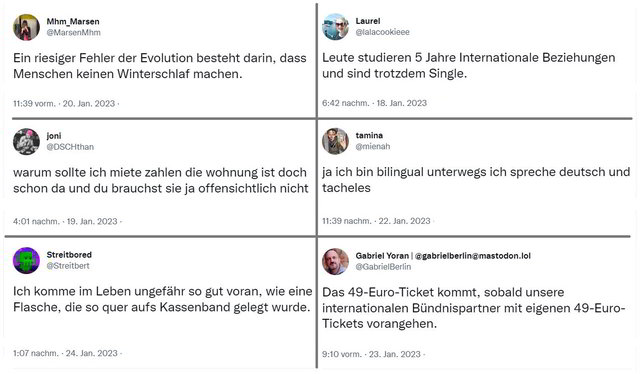
Task: Go to @mienah profile handle
Action: (373, 146)
